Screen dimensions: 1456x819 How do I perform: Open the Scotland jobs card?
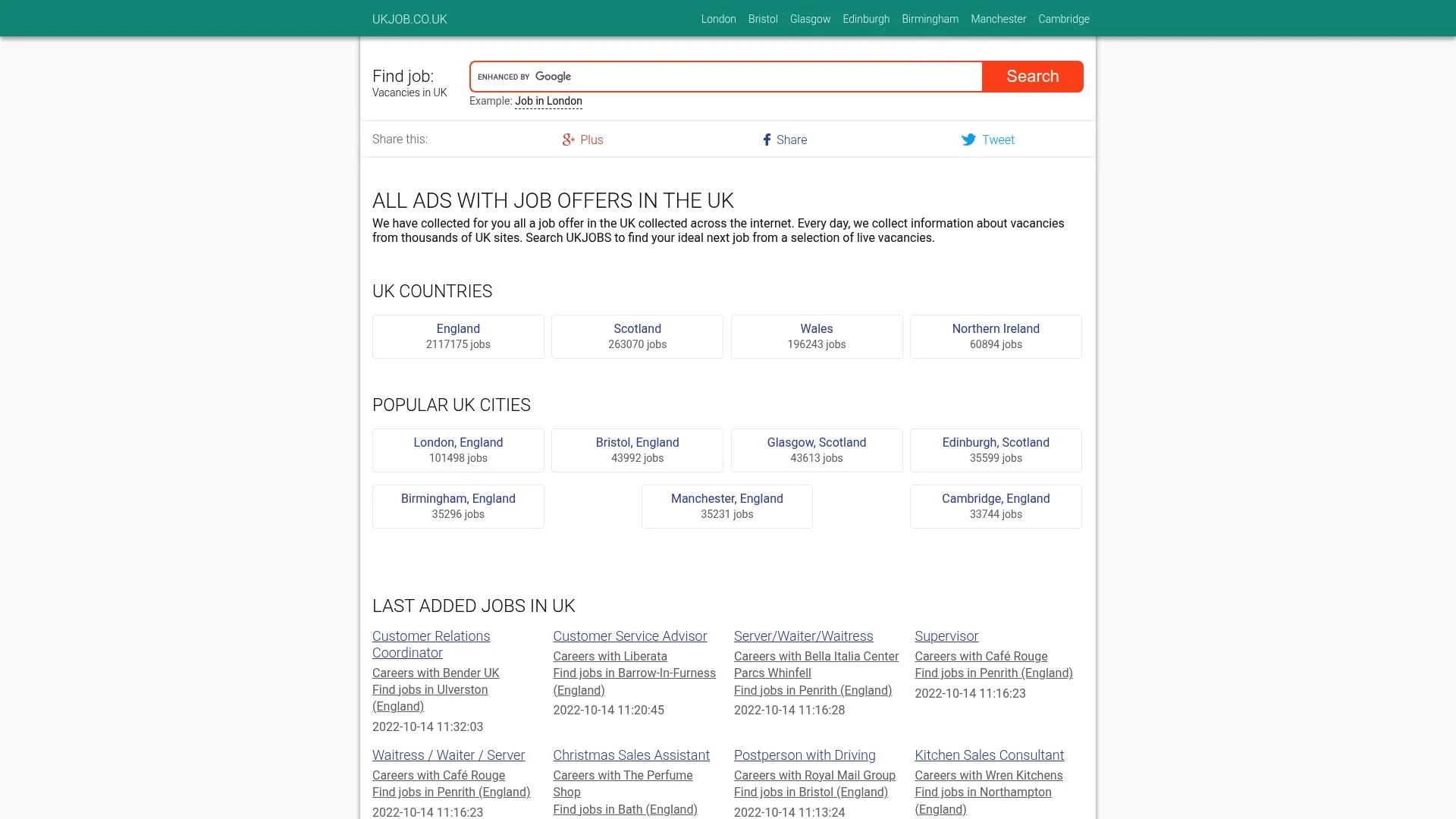637,337
